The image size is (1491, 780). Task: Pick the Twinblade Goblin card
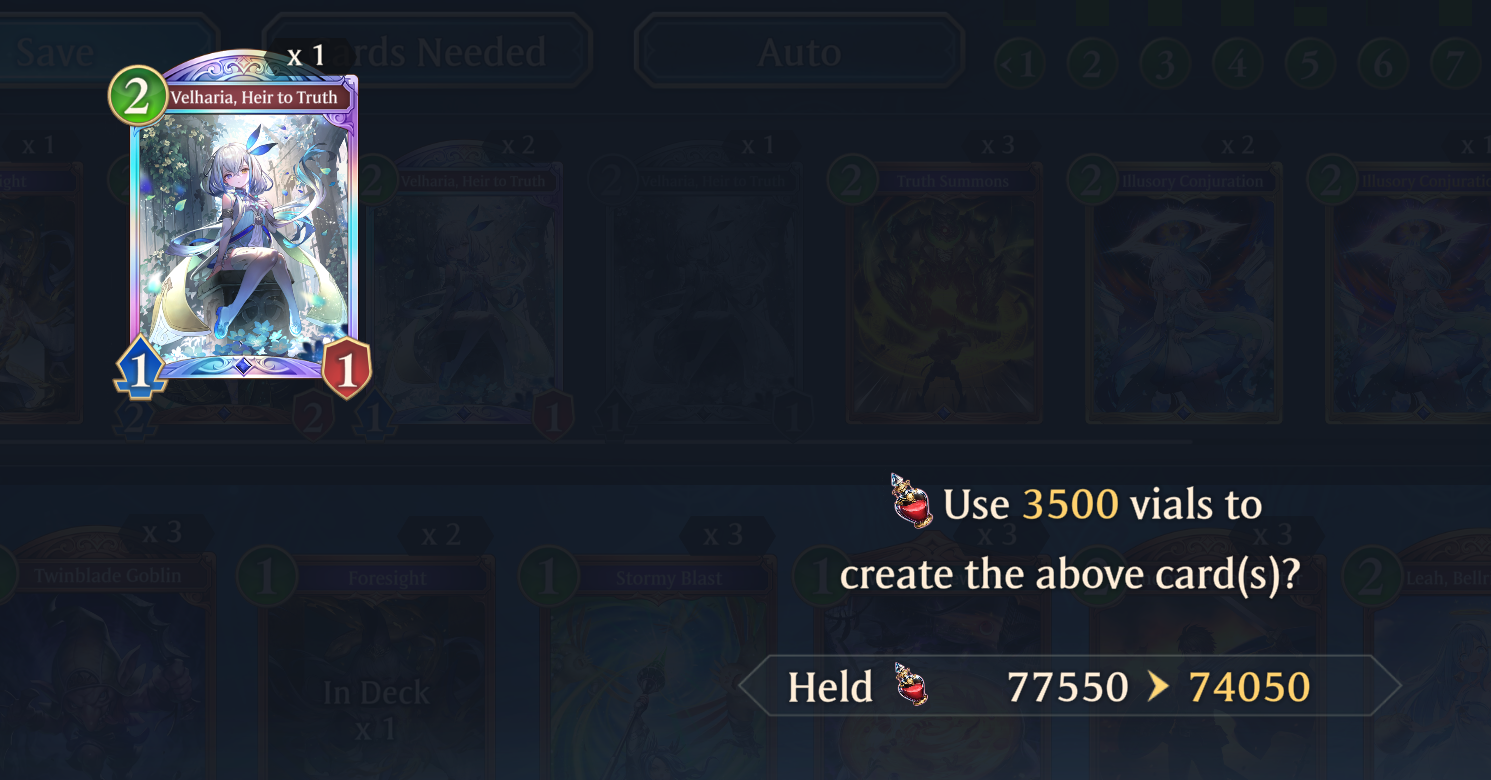(107, 665)
